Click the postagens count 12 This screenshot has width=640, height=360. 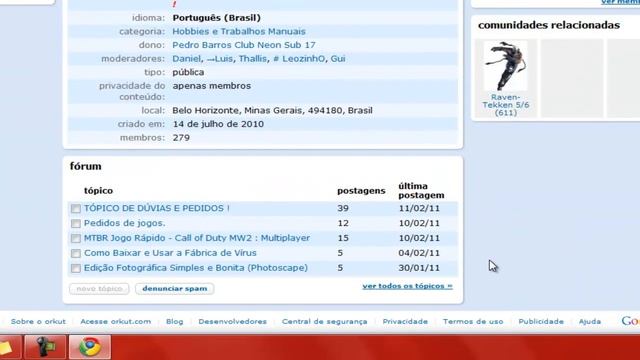point(343,223)
